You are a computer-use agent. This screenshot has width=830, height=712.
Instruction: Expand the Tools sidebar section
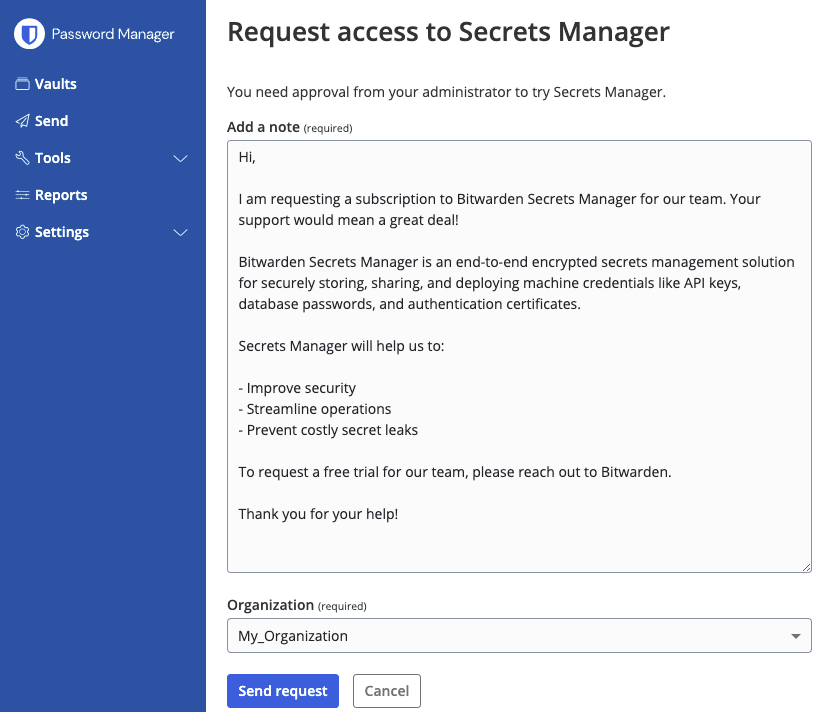(x=180, y=158)
